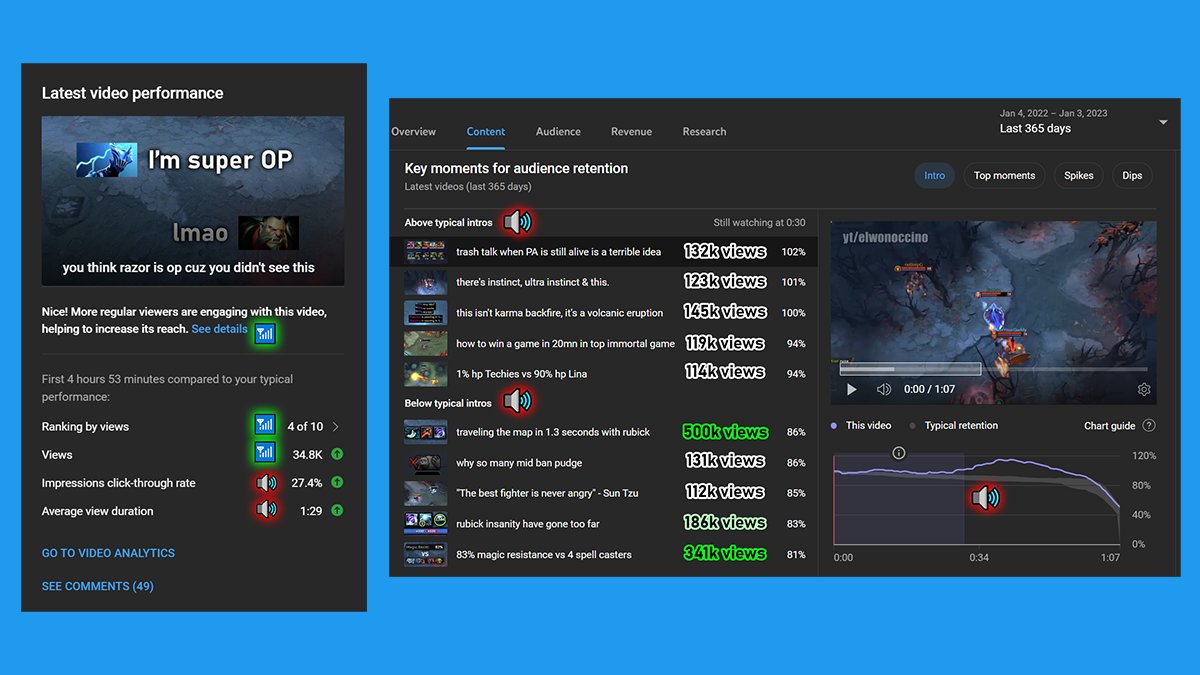1200x675 pixels.
Task: Click green up arrow beside Views
Action: point(337,454)
